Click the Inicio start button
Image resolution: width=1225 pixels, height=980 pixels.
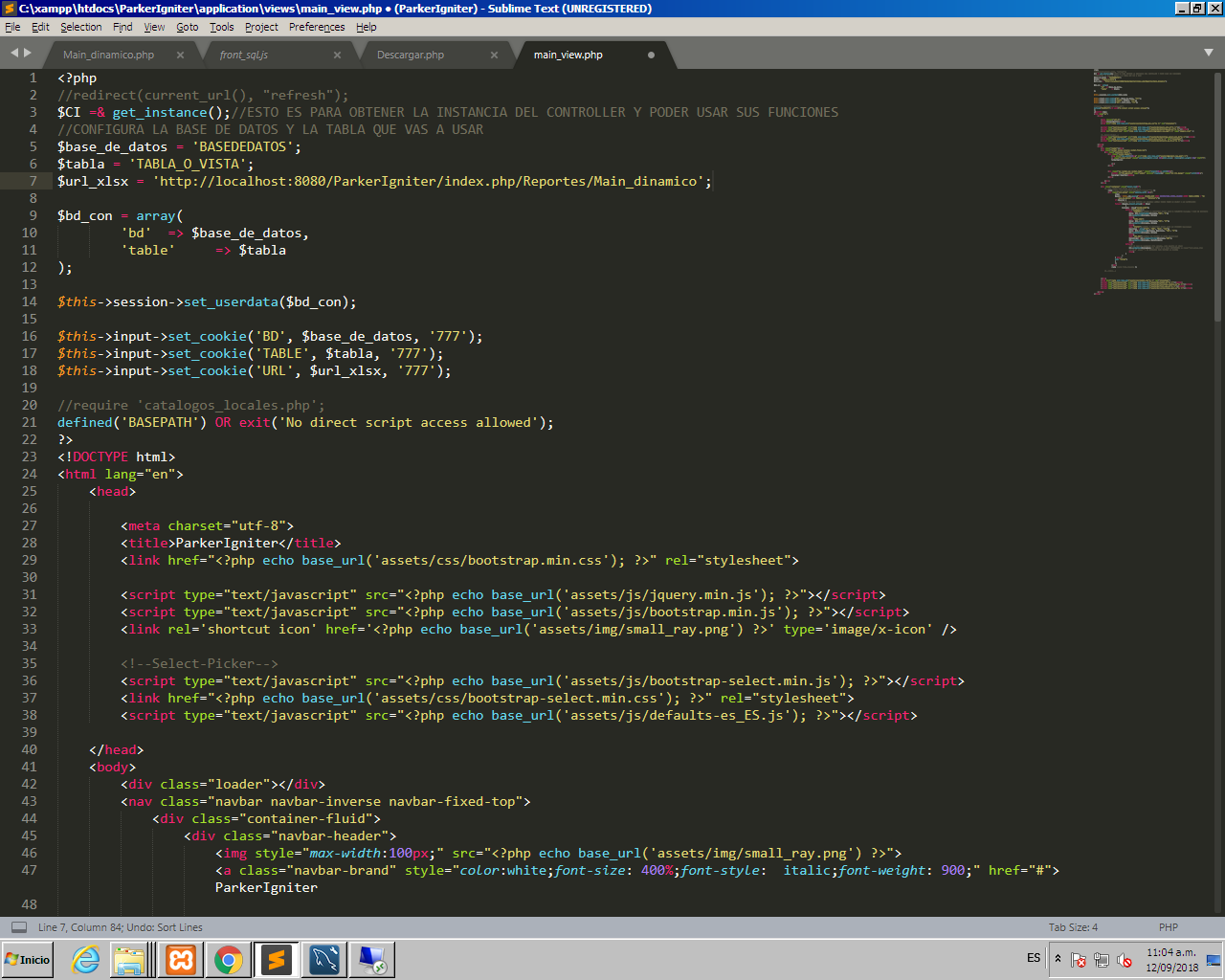(x=28, y=959)
